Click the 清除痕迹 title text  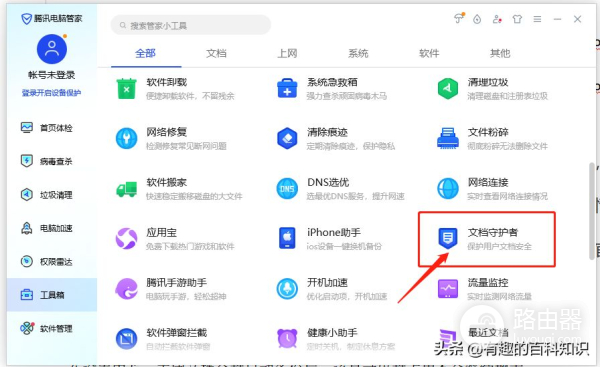point(327,132)
